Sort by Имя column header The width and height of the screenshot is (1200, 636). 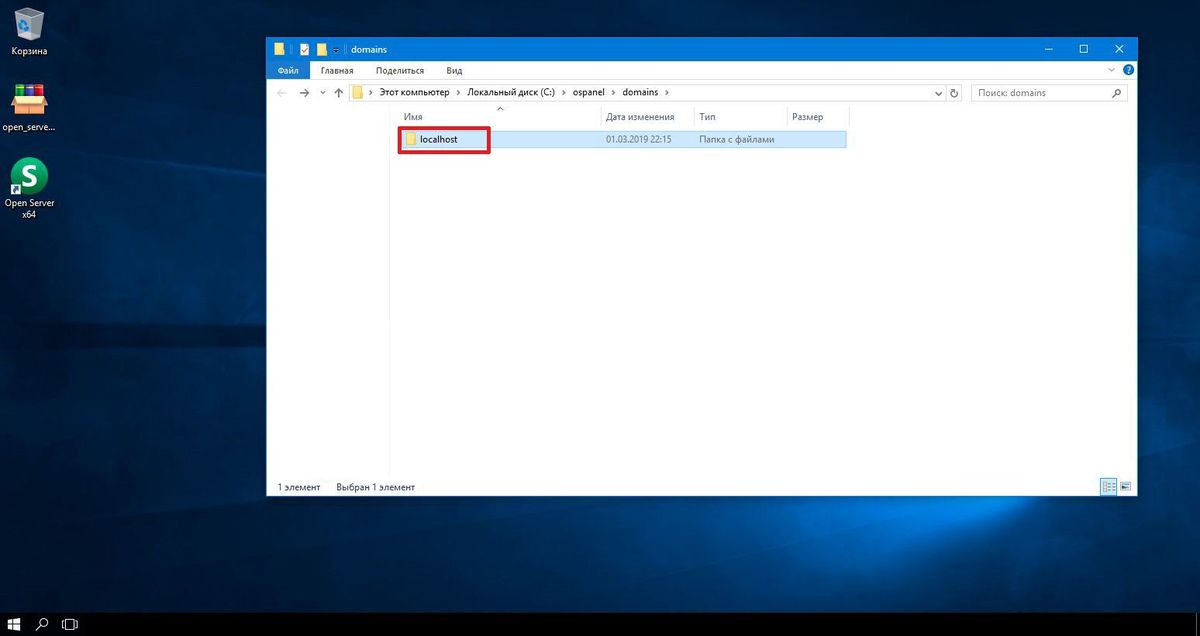[x=413, y=117]
